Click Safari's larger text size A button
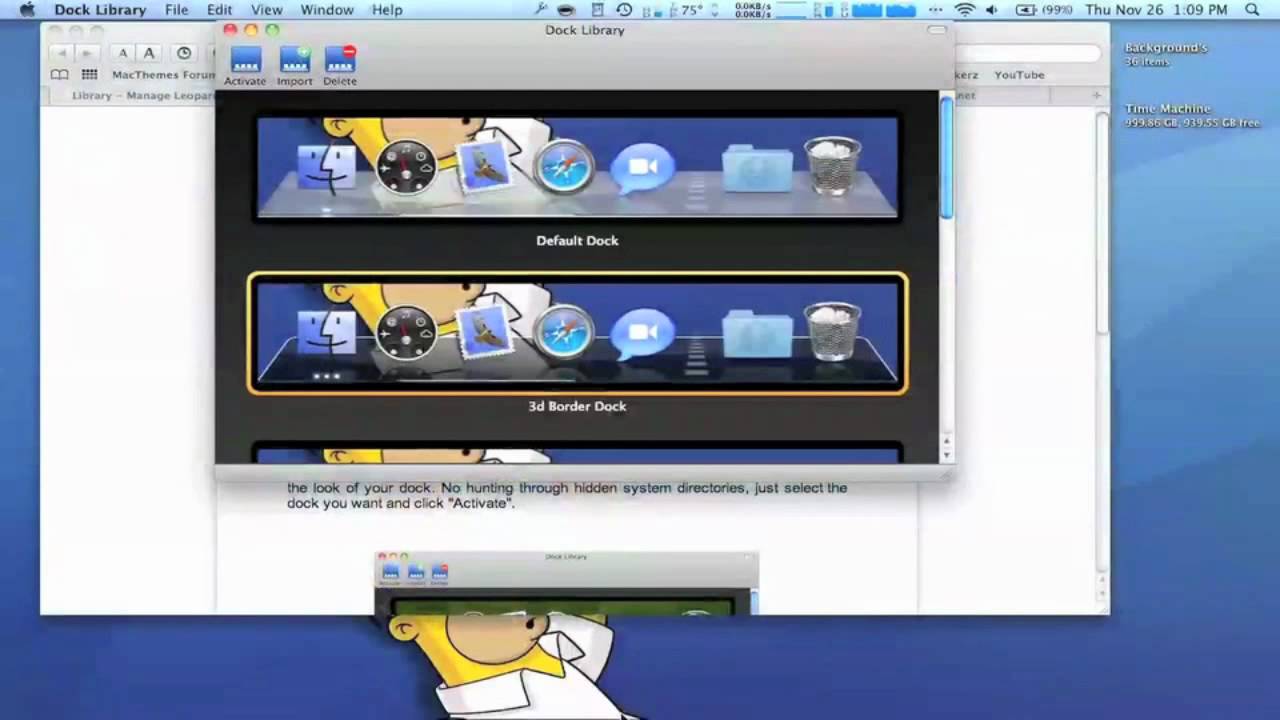The image size is (1280, 720). pyautogui.click(x=149, y=53)
